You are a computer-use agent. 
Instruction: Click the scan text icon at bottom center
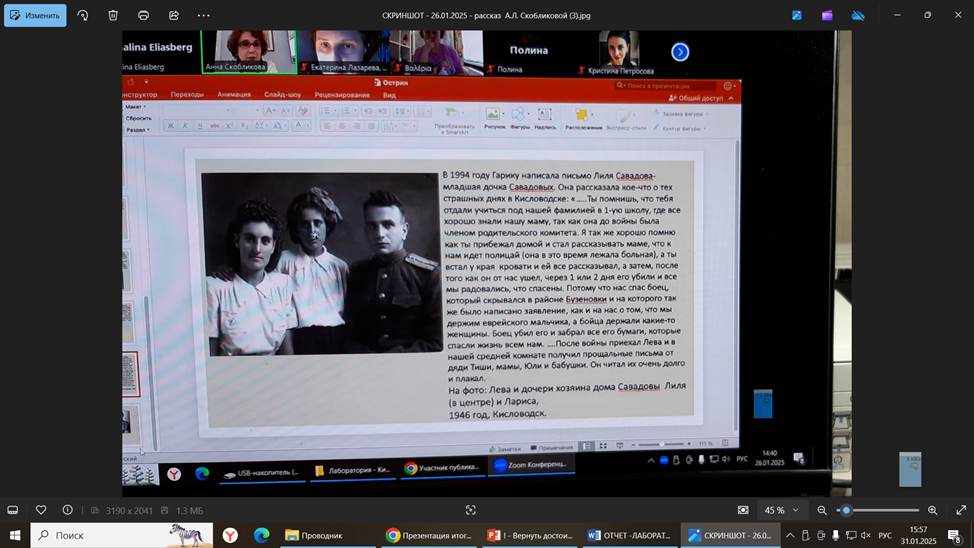coord(471,510)
